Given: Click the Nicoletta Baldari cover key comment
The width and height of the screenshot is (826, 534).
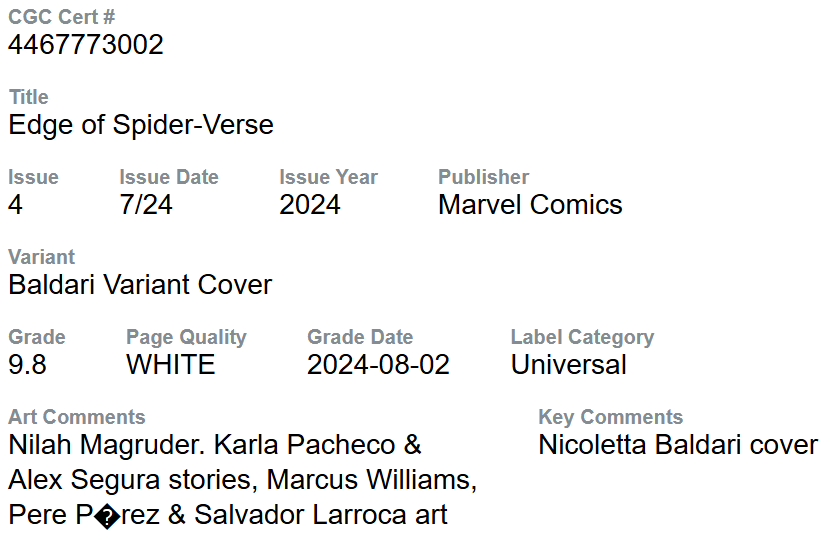Looking at the screenshot, I should coord(678,445).
